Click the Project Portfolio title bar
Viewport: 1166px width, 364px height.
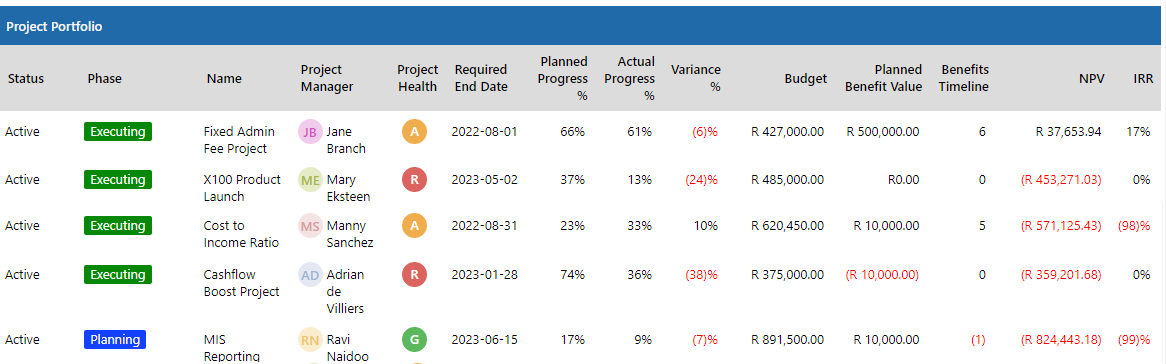[x=583, y=26]
